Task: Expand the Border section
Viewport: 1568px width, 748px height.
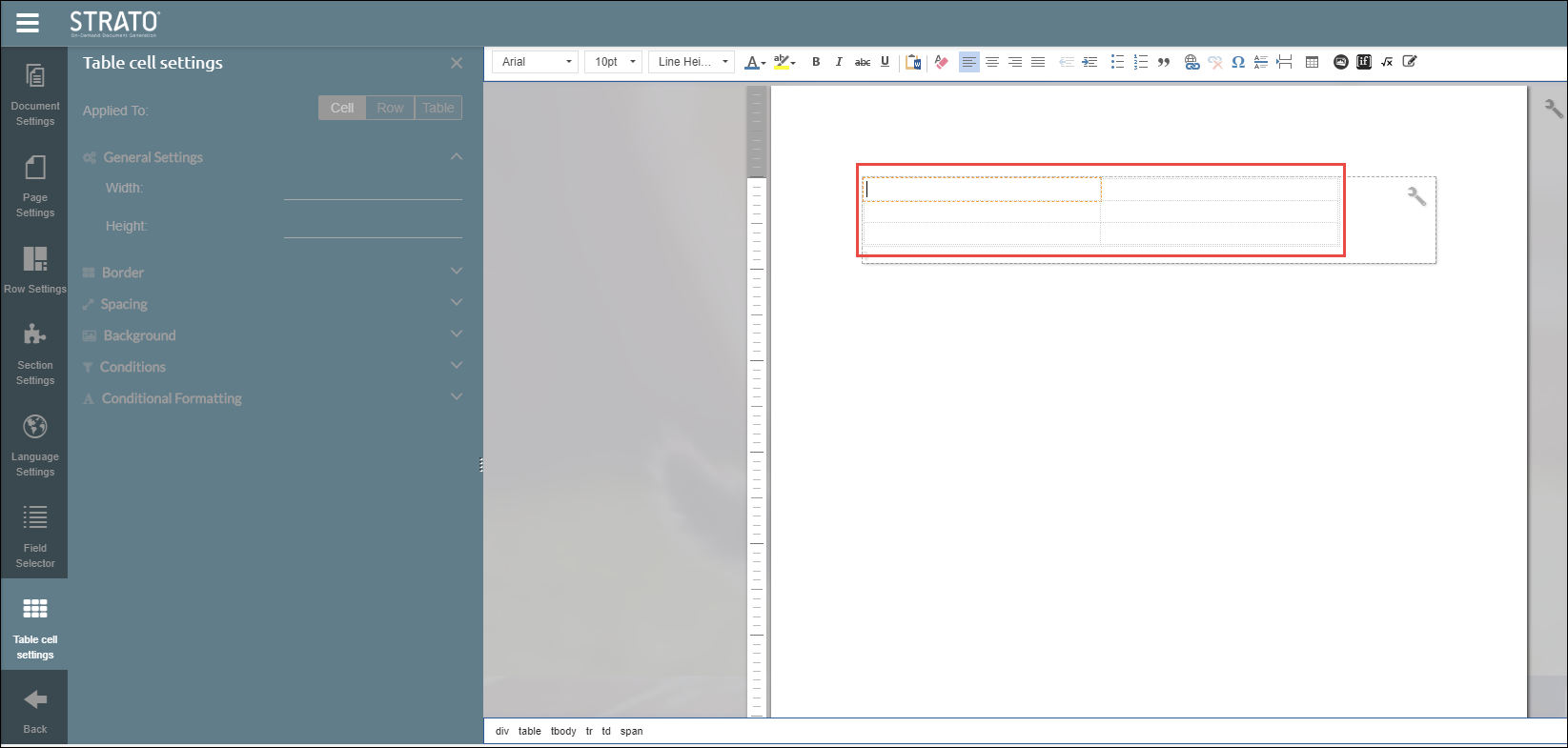Action: coord(272,273)
